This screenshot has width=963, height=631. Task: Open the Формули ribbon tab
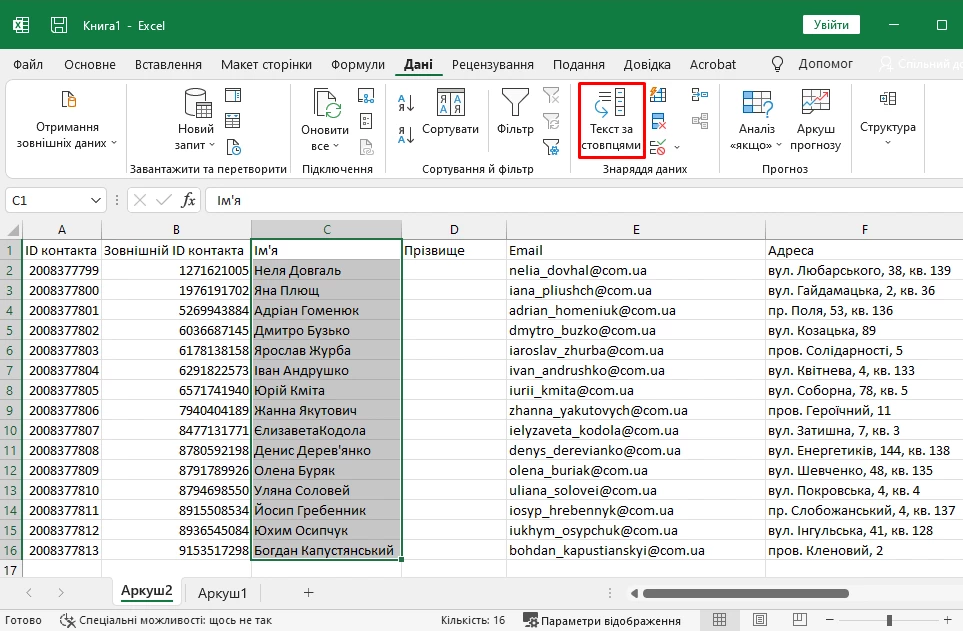coord(357,64)
